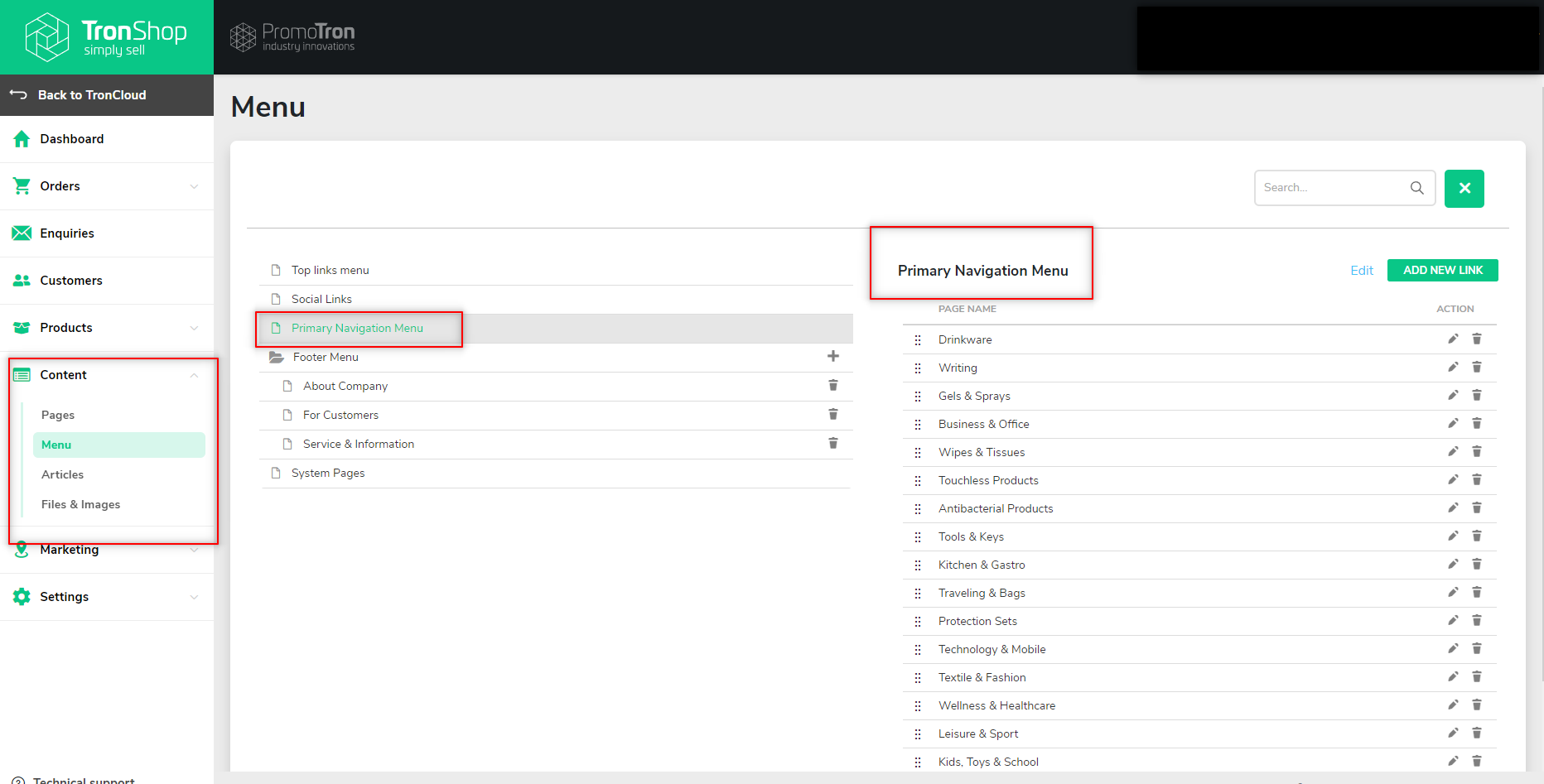The height and width of the screenshot is (784, 1544).
Task: Click the green X close button
Action: [x=1464, y=189]
